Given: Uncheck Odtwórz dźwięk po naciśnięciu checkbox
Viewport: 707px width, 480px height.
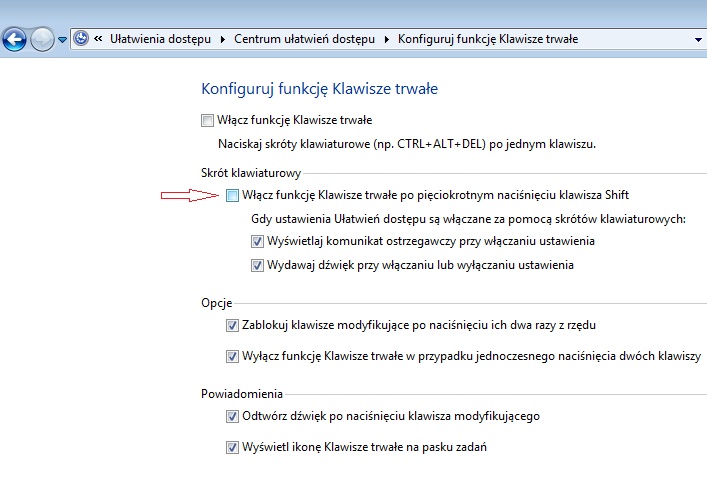Looking at the screenshot, I should coord(232,416).
